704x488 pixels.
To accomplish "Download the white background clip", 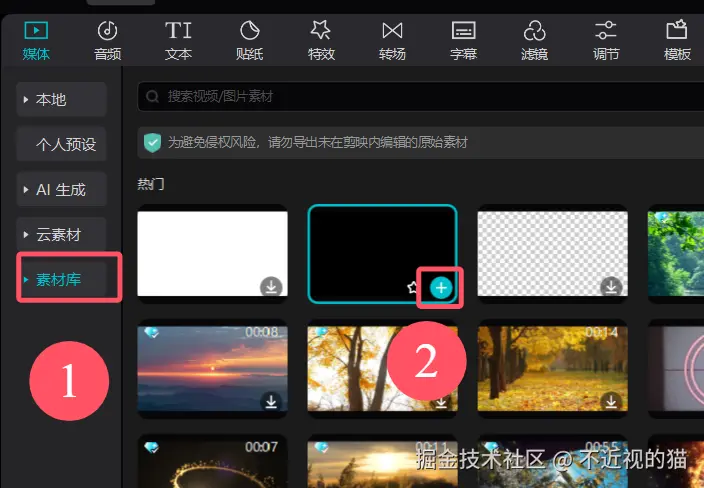I will [x=271, y=287].
